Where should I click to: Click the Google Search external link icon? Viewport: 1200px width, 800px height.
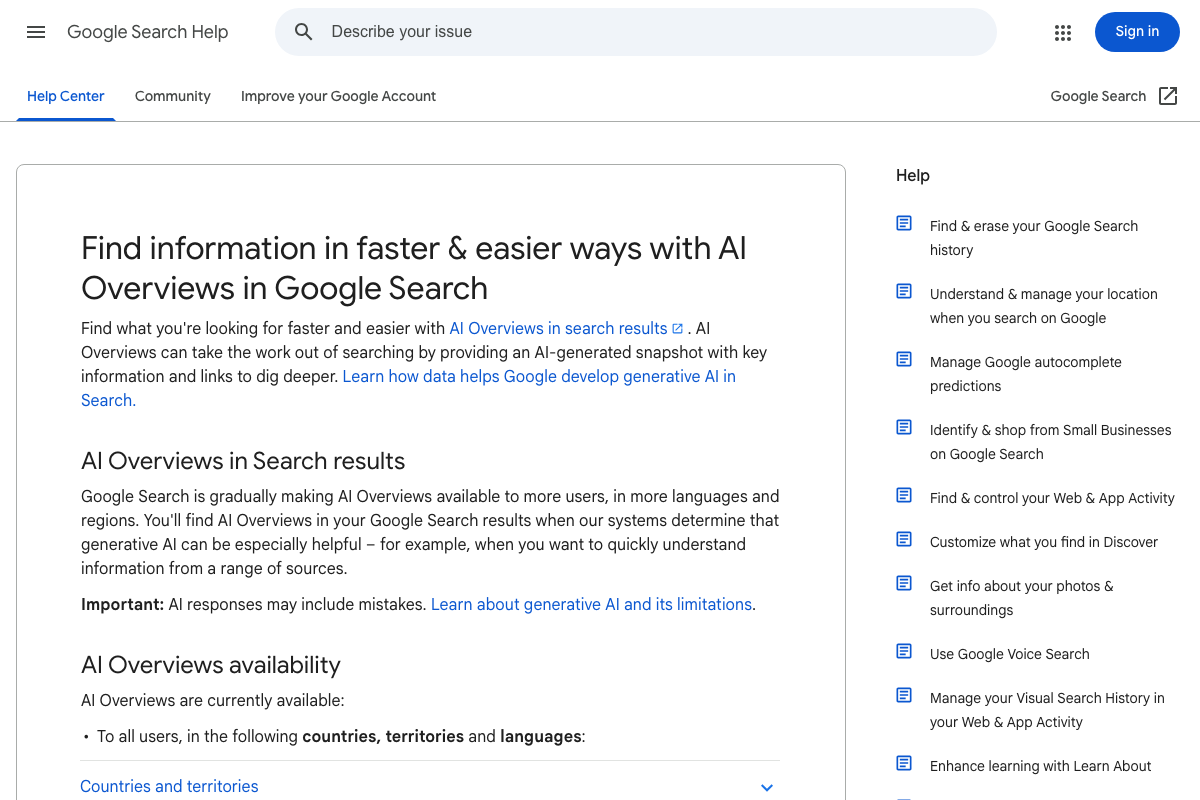(x=1168, y=96)
